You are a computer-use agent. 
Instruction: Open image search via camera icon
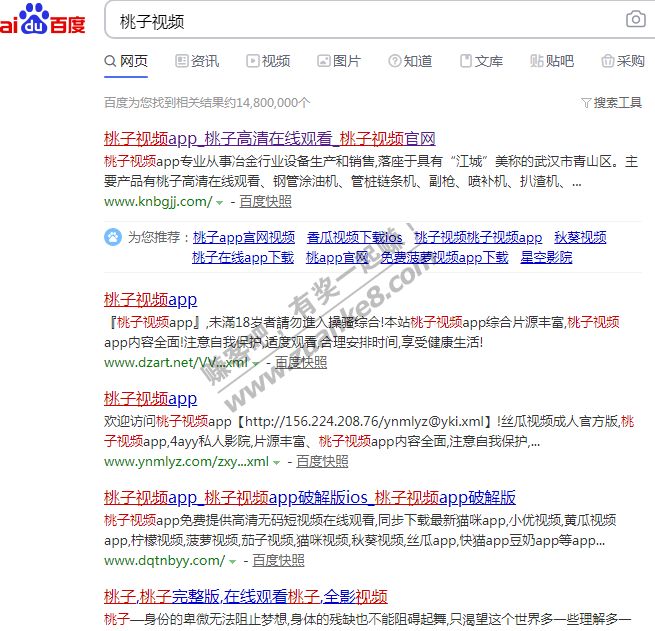point(635,20)
